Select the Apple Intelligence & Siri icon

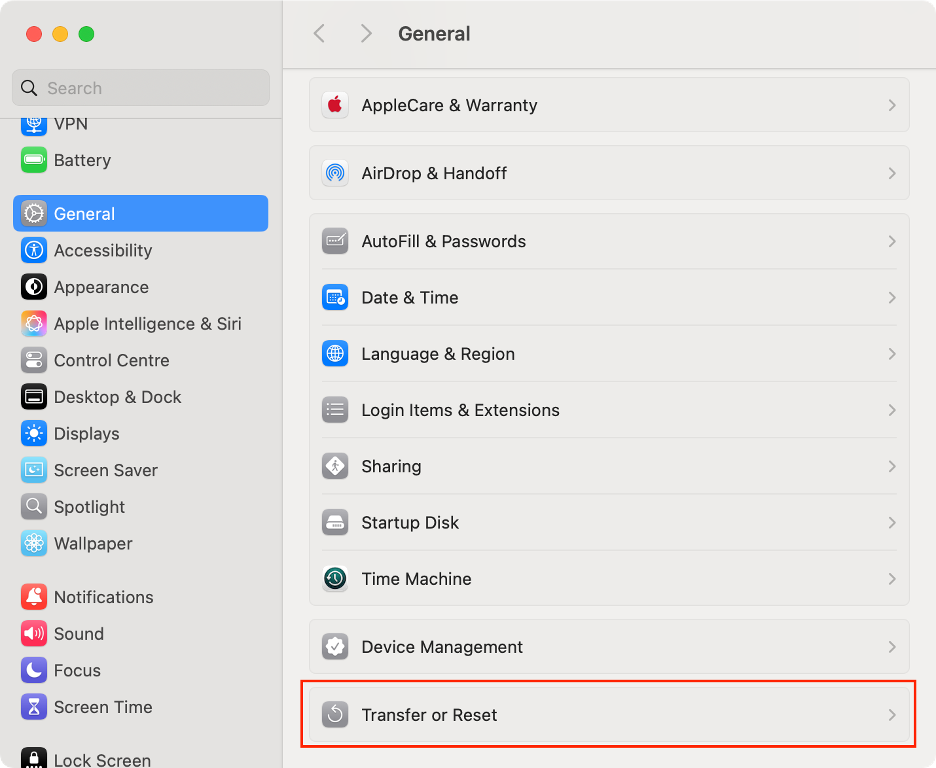click(32, 323)
